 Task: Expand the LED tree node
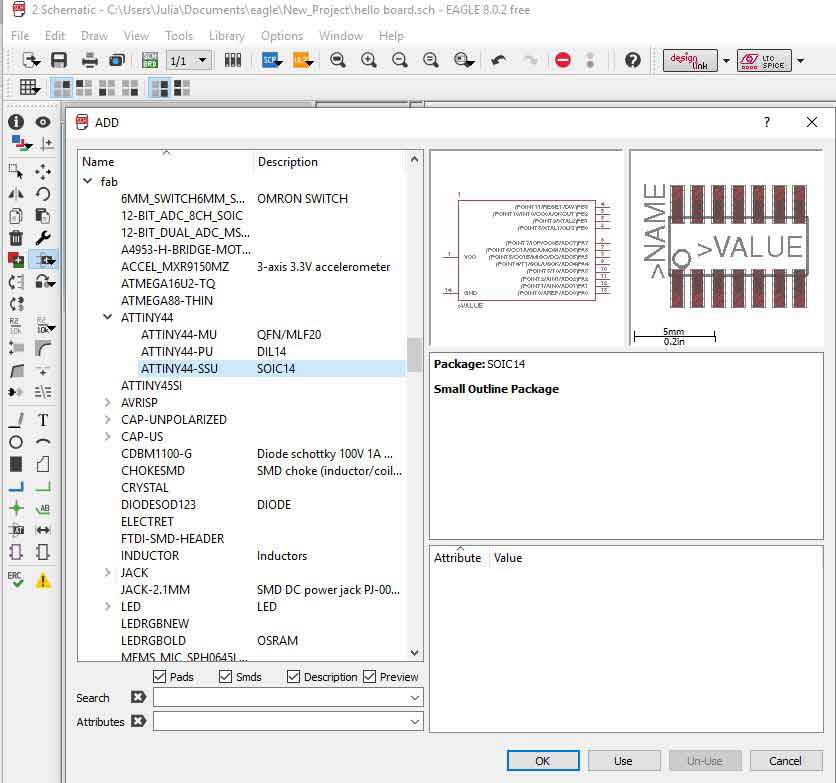pyautogui.click(x=108, y=606)
